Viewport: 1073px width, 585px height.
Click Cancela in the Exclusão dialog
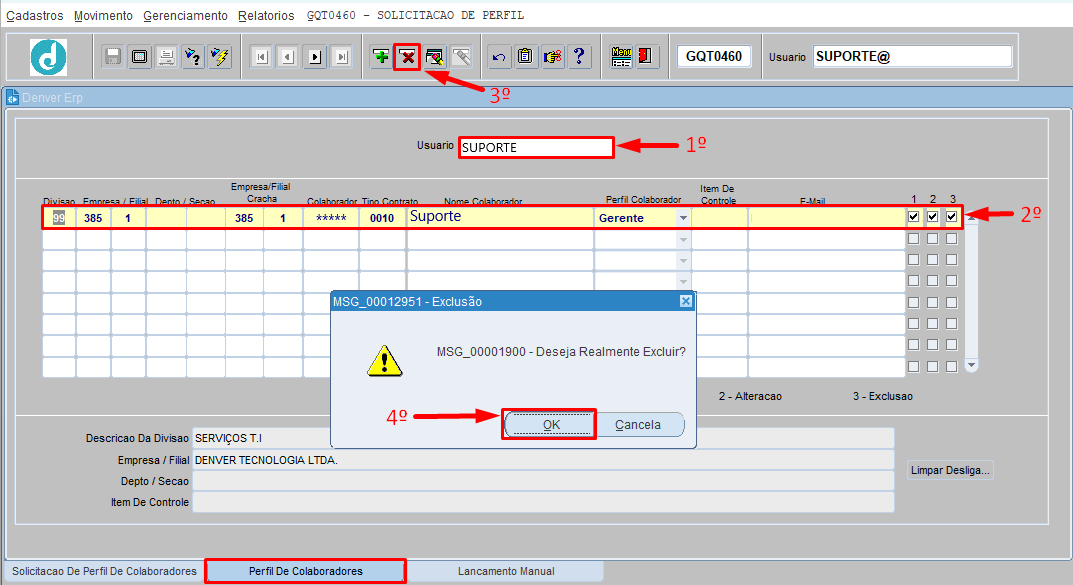pyautogui.click(x=638, y=425)
